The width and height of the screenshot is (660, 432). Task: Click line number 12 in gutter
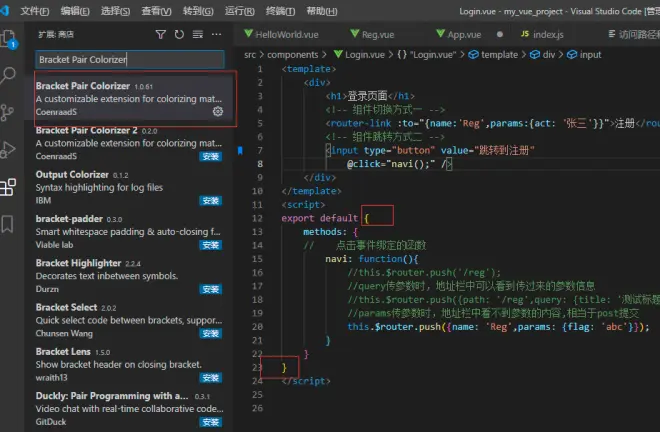(x=257, y=218)
